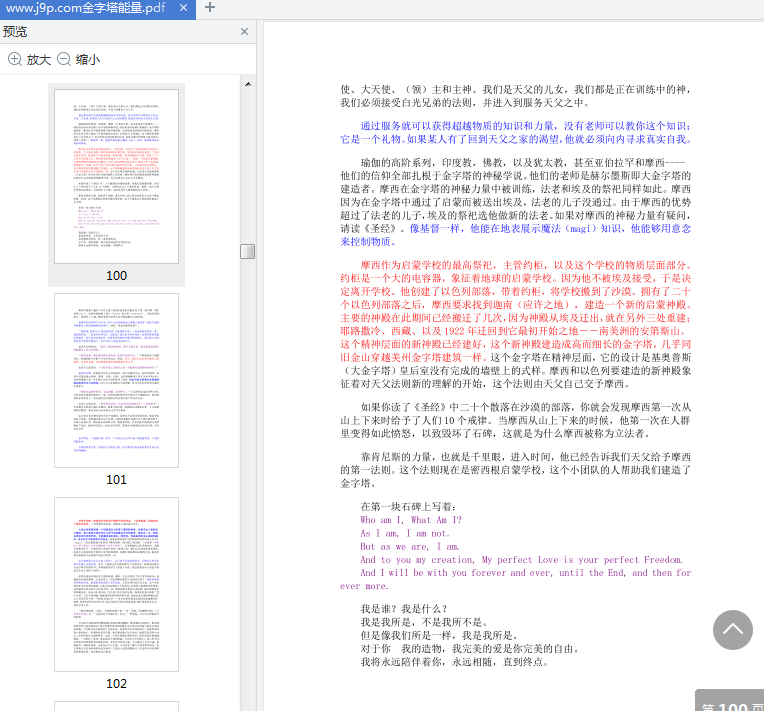The image size is (764, 711).
Task: Close the 预览 preview panel
Action: click(245, 32)
